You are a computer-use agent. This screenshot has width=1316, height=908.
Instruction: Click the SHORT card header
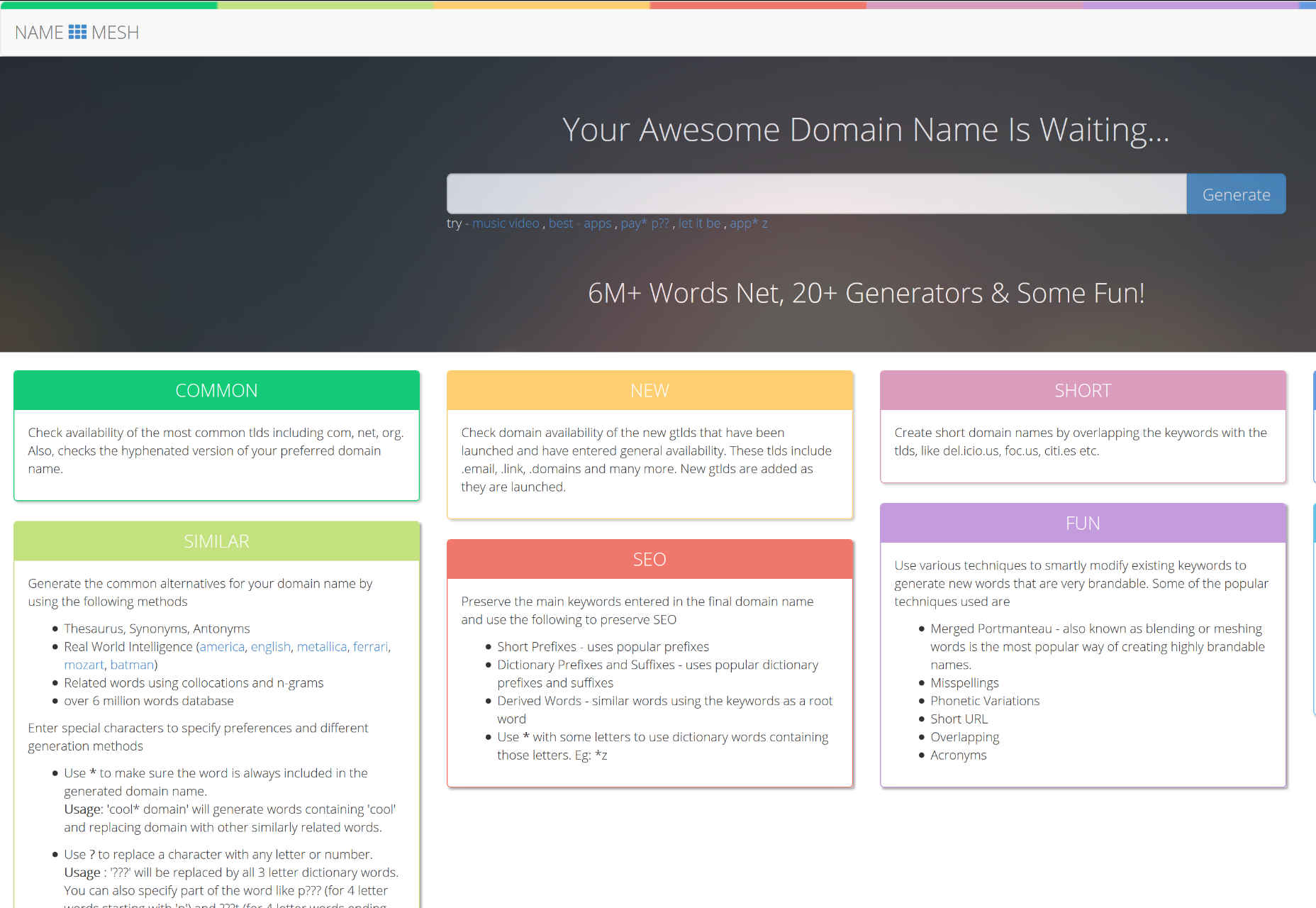point(1083,390)
